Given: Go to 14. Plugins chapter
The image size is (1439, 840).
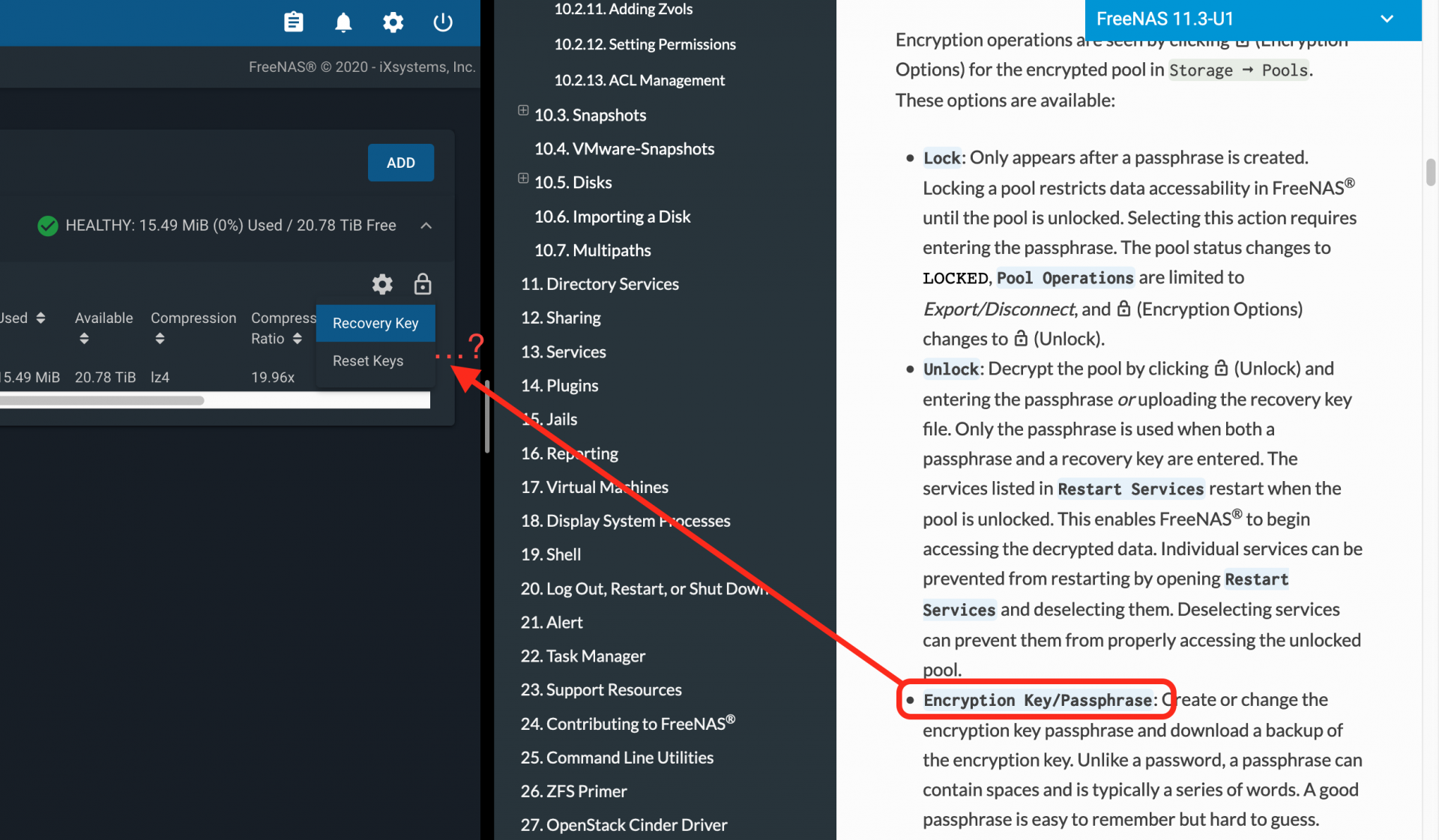Looking at the screenshot, I should [560, 385].
